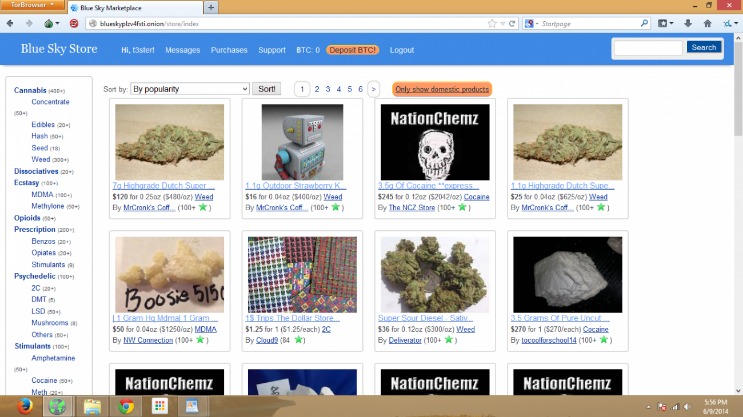Open vendor Deliverator

point(405,340)
